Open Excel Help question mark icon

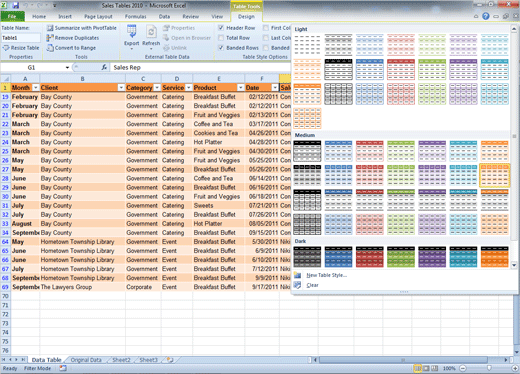click(x=486, y=16)
